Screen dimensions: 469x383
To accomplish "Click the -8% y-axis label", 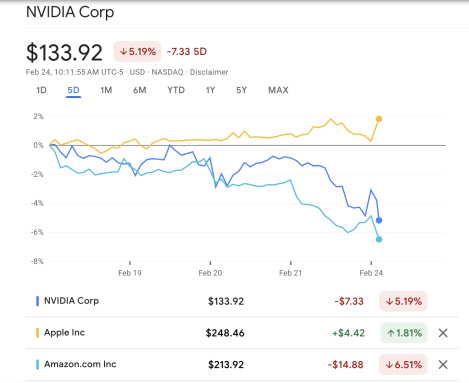I will click(37, 261).
